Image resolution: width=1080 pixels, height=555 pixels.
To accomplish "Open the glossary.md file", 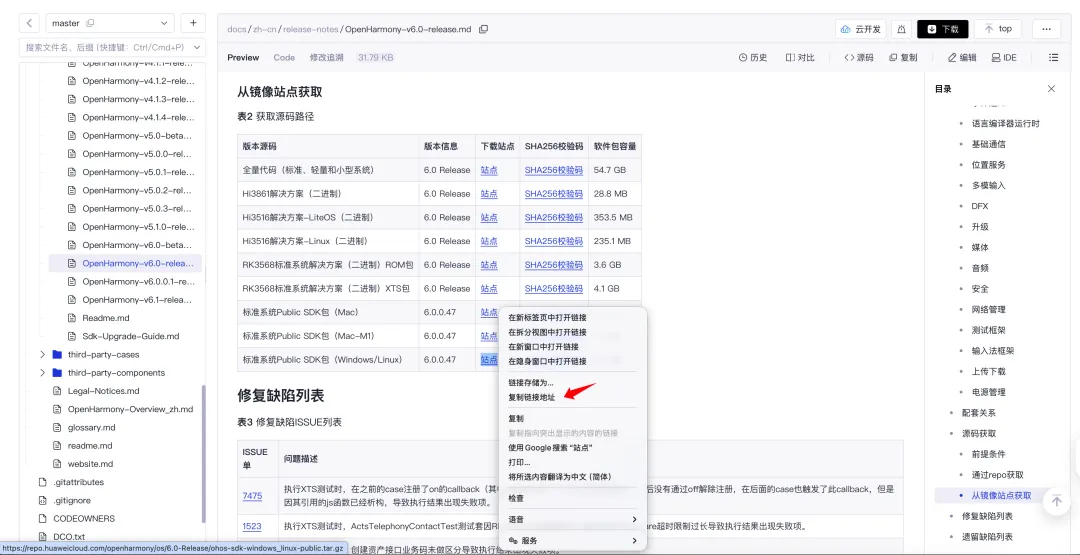I will coord(90,428).
